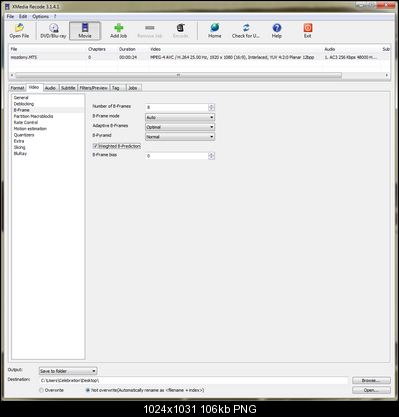Click the Chapters column header
Viewport: 399px width, 417px height.
[x=101, y=49]
